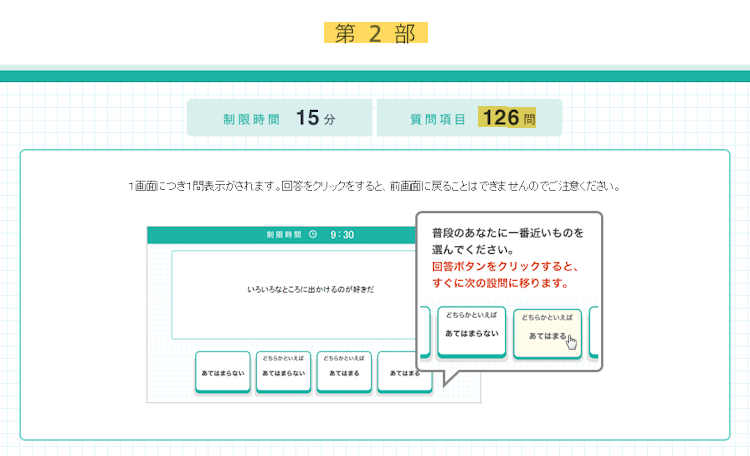Click the instruction line starting 1画面につき1問表示
This screenshot has width=750, height=456.
375,186
